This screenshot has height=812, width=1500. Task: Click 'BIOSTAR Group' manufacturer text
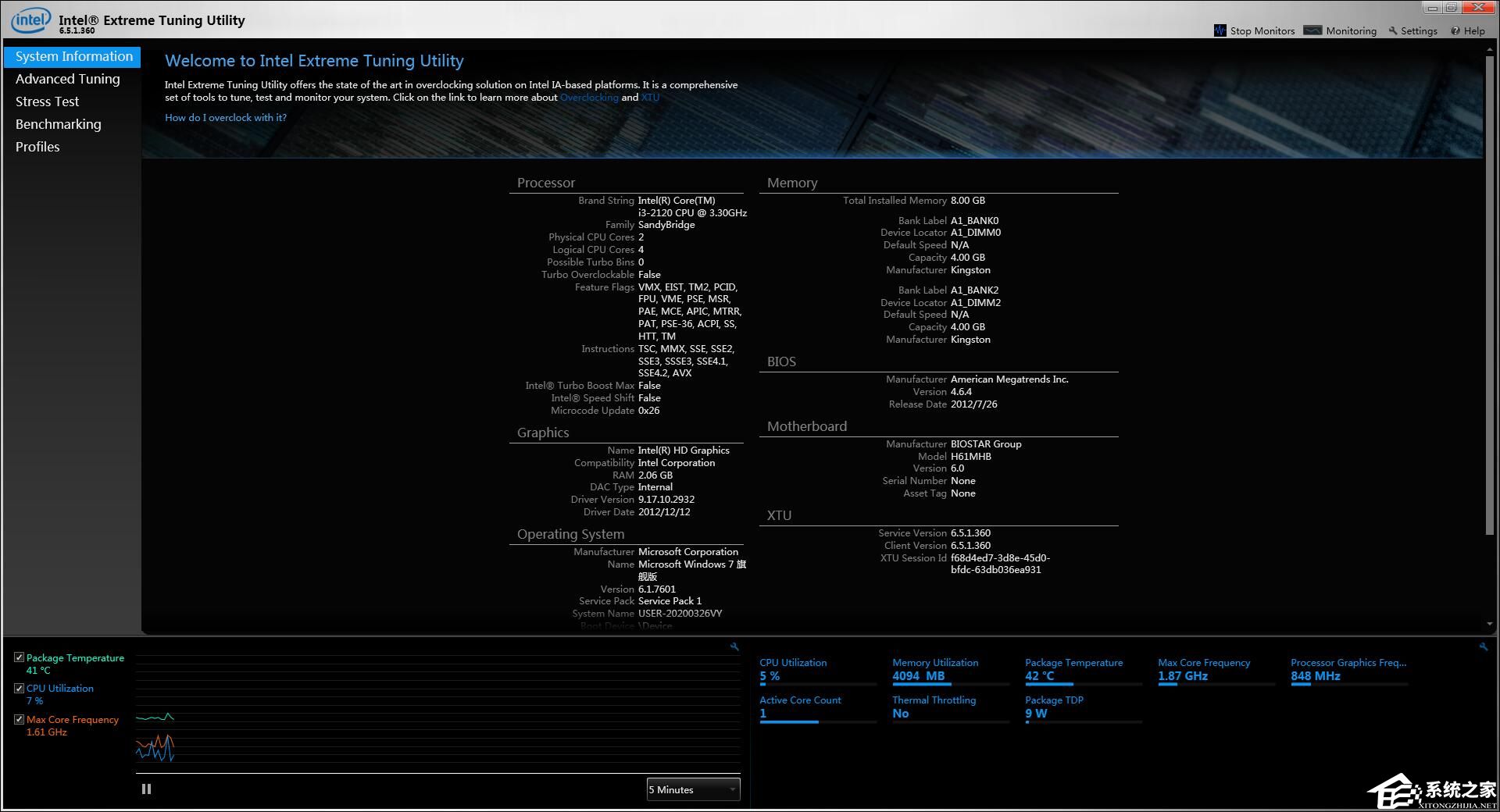tap(986, 444)
